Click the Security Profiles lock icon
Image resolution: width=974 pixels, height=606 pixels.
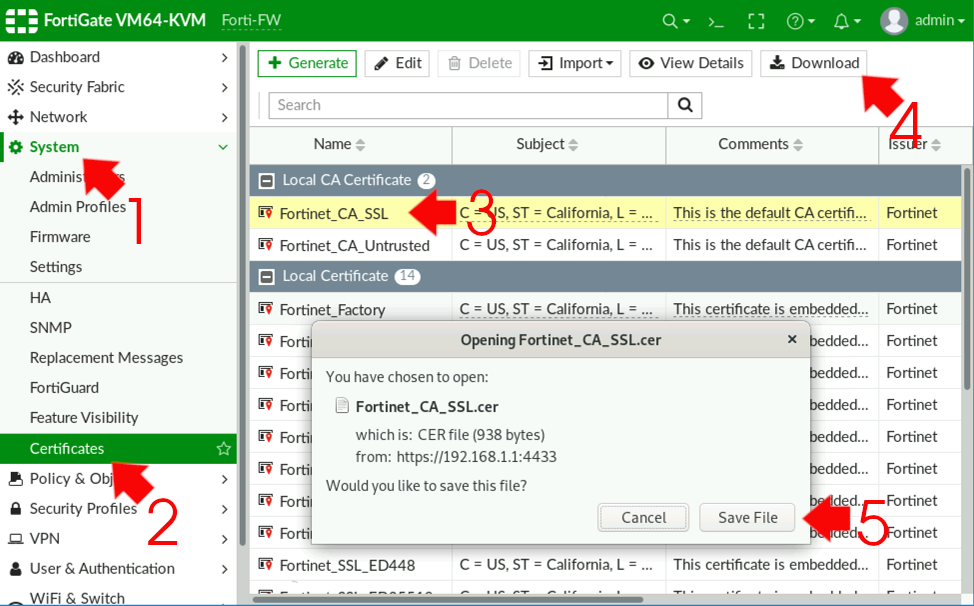pyautogui.click(x=16, y=509)
